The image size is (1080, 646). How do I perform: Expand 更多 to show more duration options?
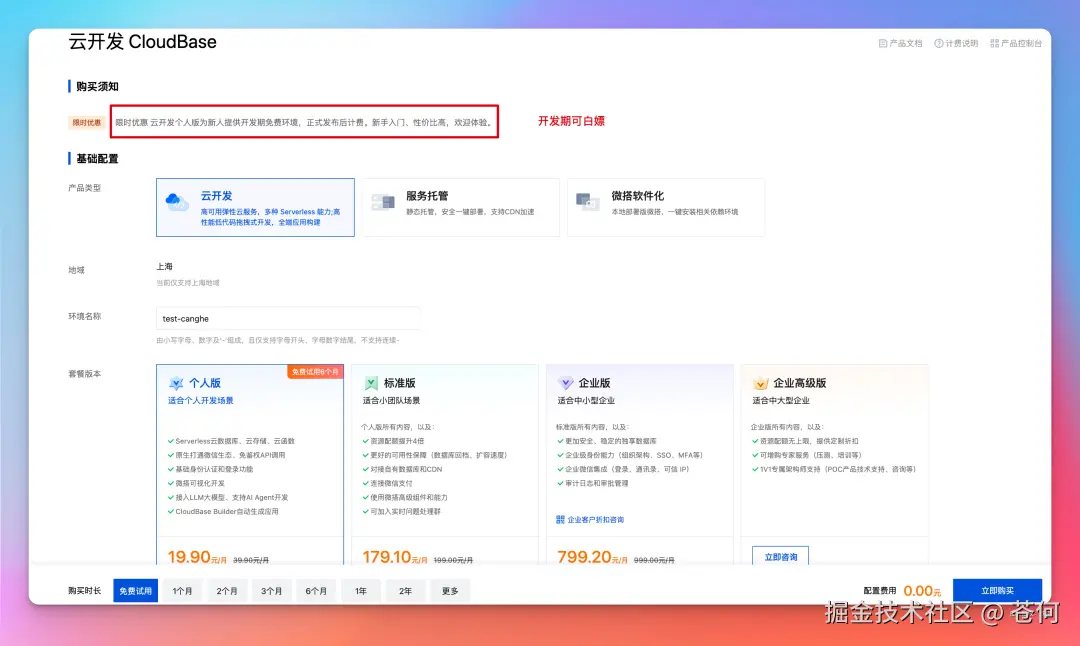[x=450, y=590]
